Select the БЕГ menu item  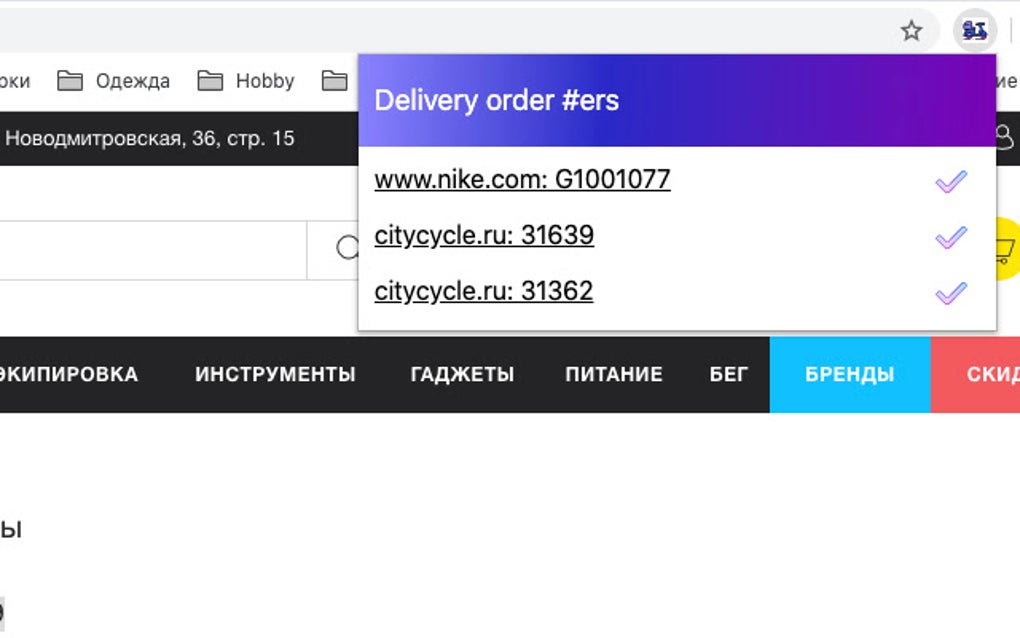tap(728, 374)
